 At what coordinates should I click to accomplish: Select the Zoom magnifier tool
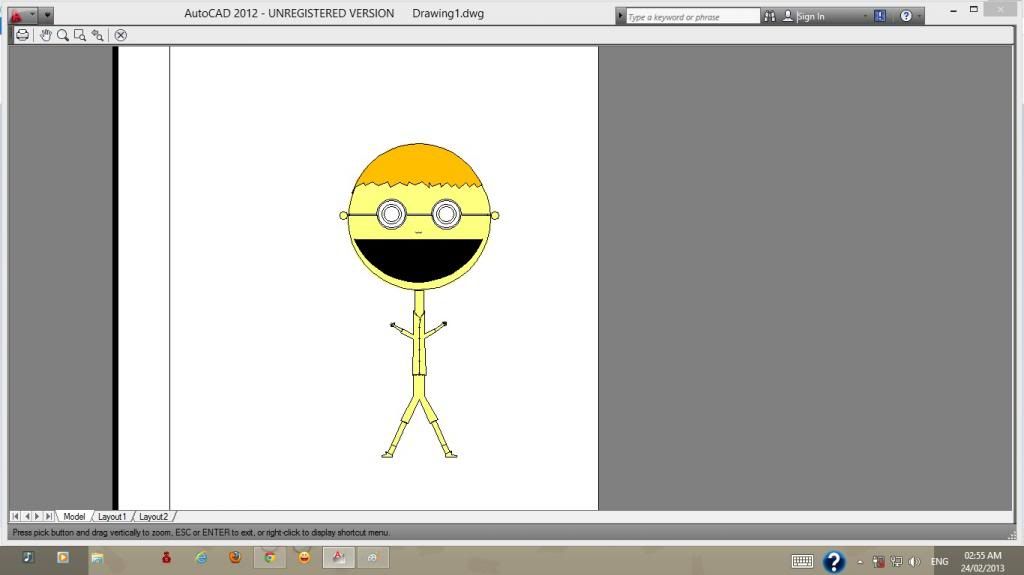63,35
